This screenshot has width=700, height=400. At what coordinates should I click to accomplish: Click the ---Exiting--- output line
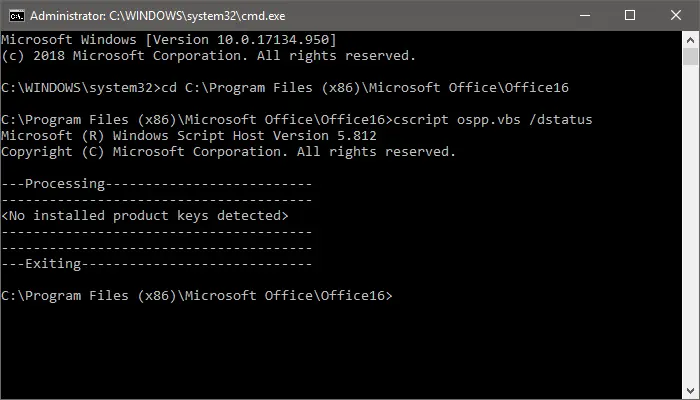pos(157,264)
